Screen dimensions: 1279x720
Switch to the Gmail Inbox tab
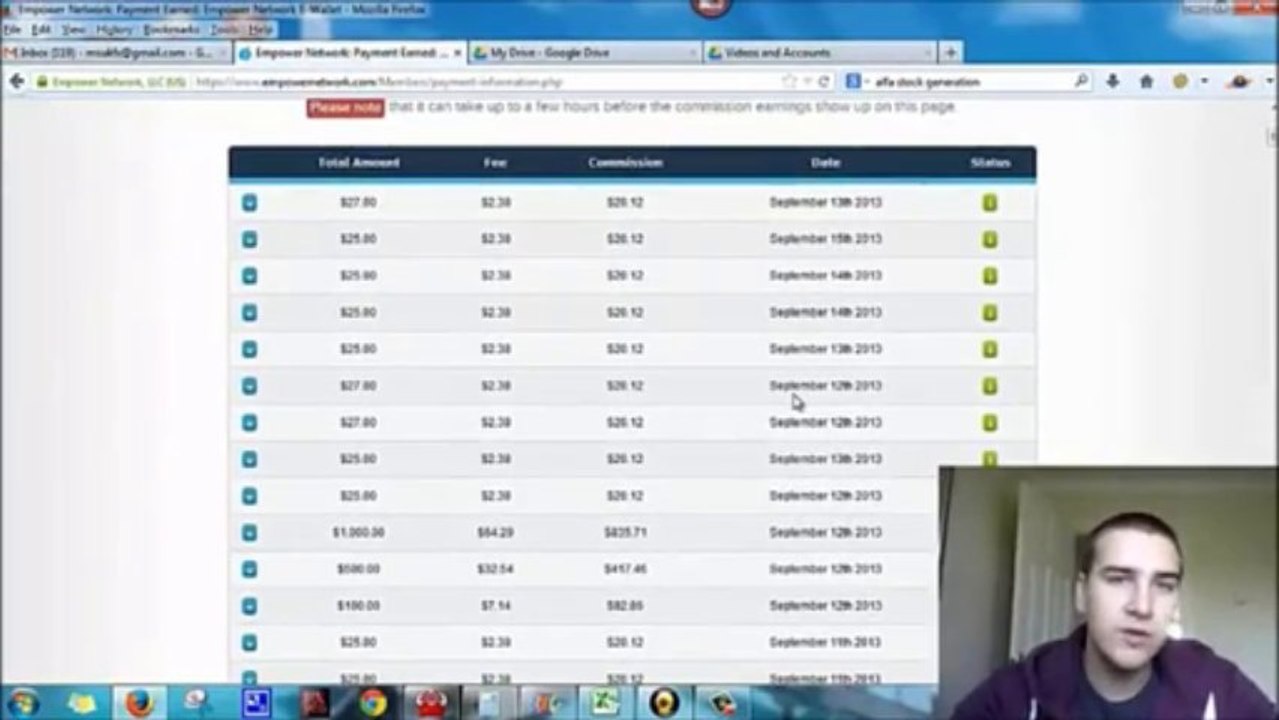[115, 52]
